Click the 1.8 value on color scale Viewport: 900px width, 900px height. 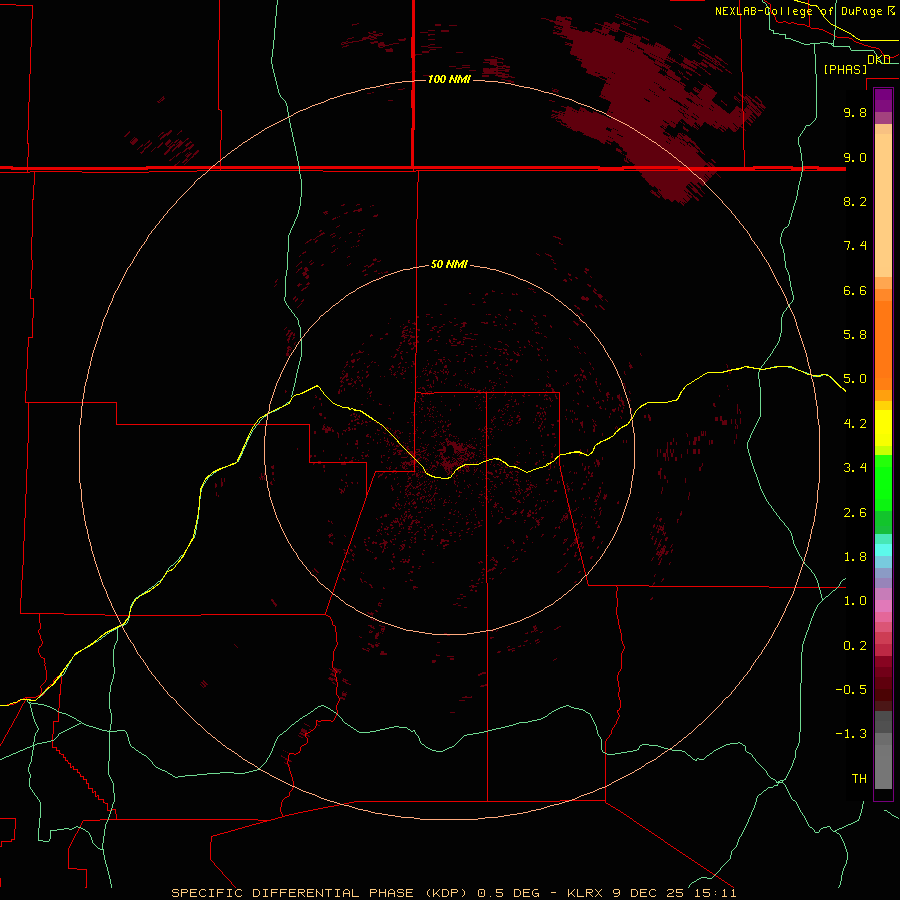click(x=855, y=557)
